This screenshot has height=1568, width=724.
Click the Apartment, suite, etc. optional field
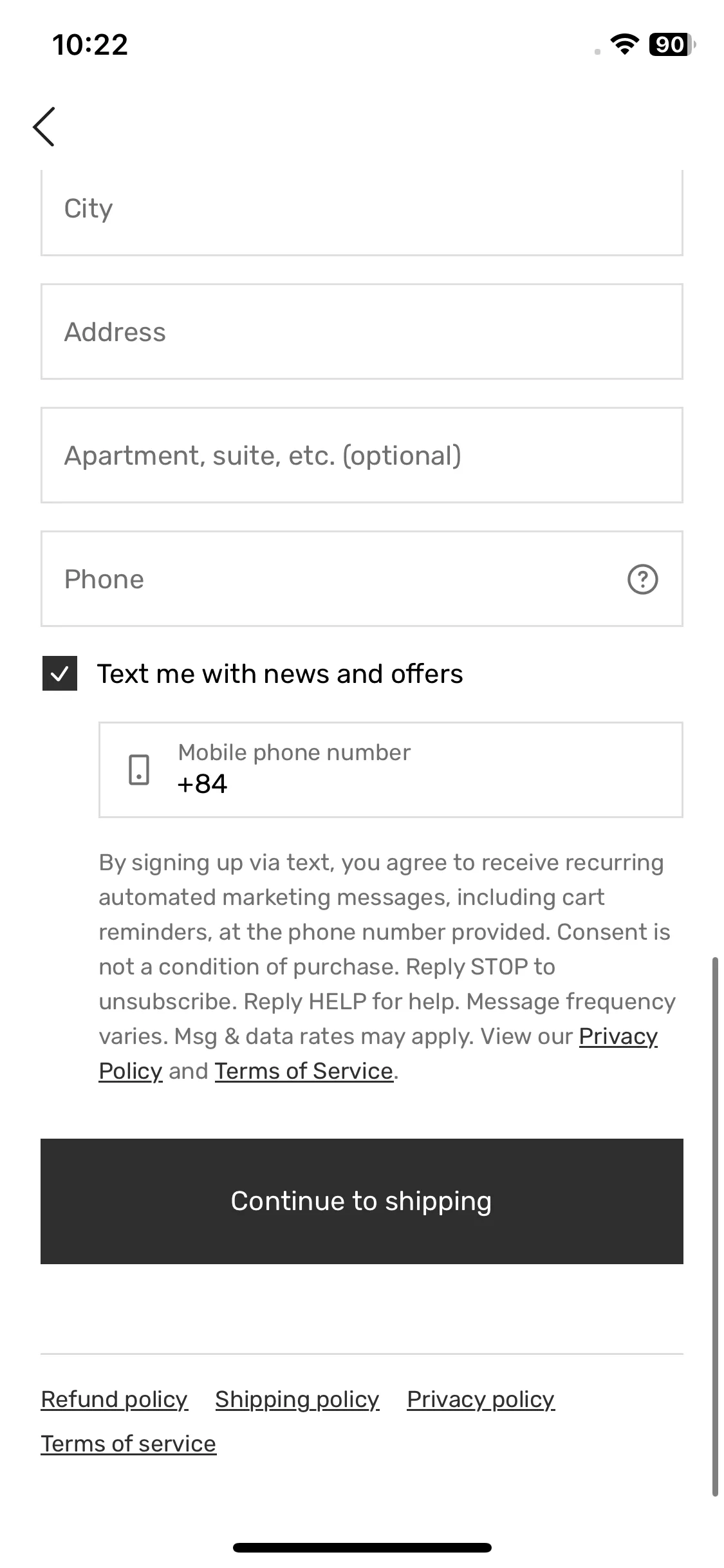pyautogui.click(x=362, y=455)
